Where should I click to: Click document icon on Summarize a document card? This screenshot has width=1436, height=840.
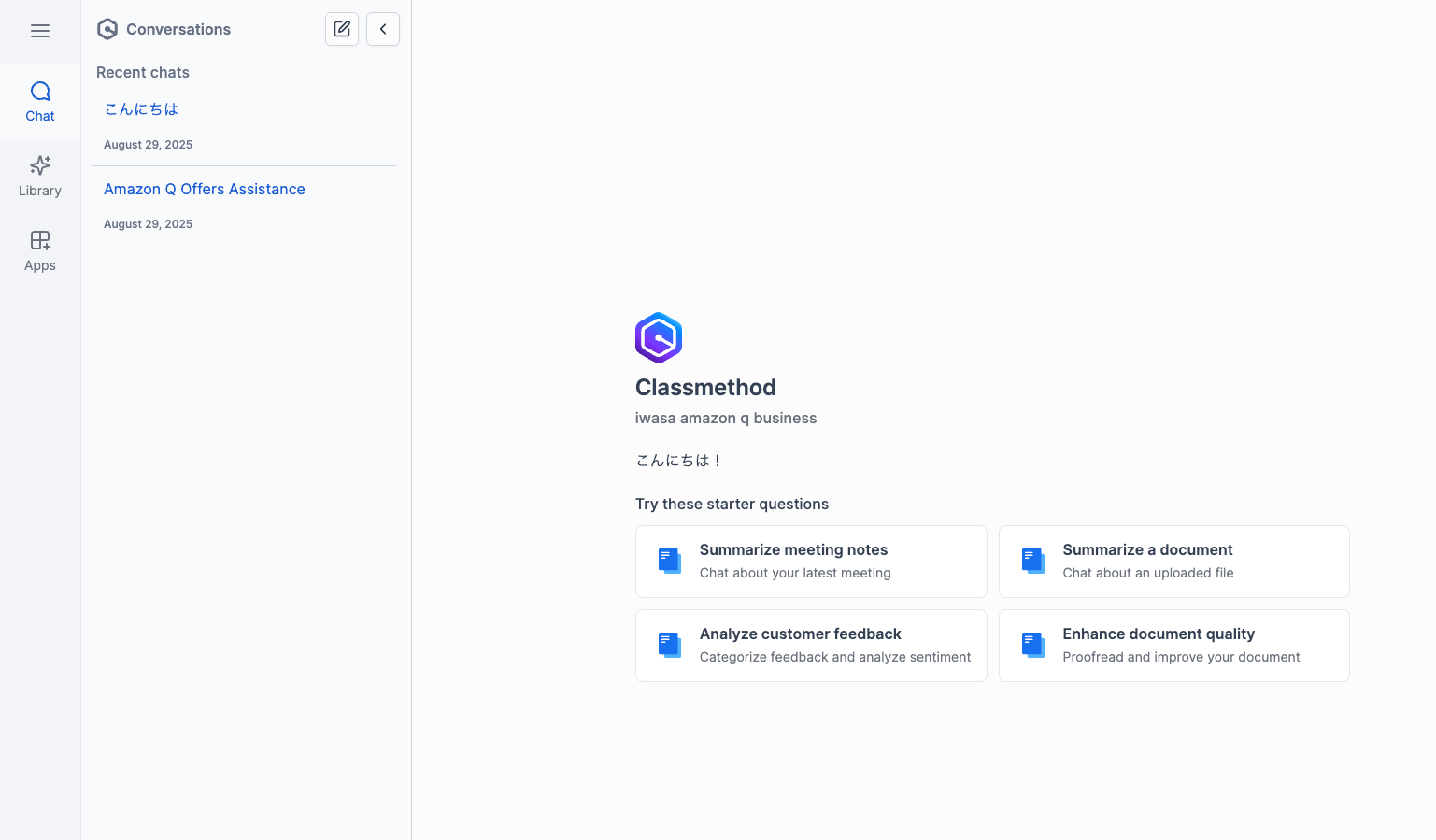click(x=1033, y=562)
